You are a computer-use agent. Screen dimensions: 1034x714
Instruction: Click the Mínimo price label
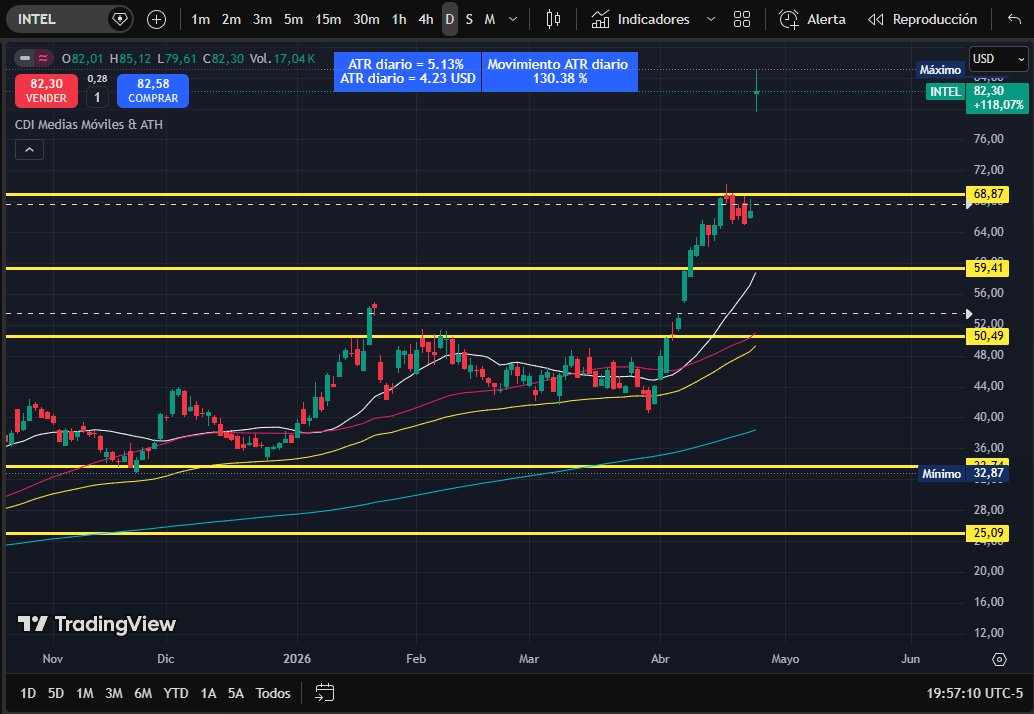tap(941, 473)
